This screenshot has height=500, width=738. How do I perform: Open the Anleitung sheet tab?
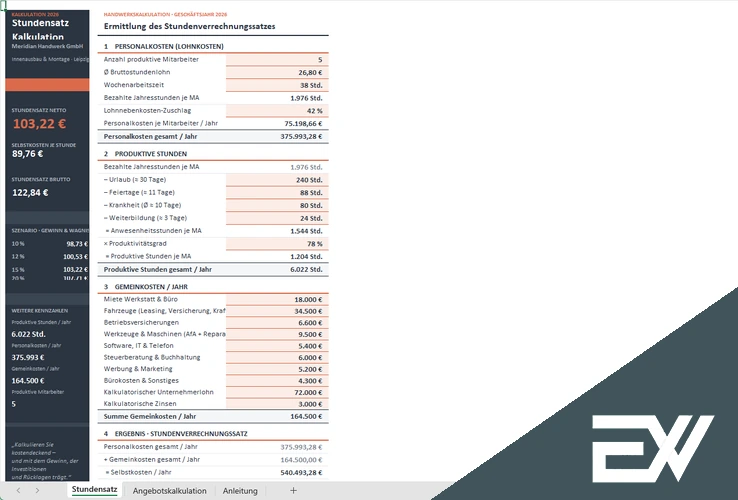click(240, 491)
